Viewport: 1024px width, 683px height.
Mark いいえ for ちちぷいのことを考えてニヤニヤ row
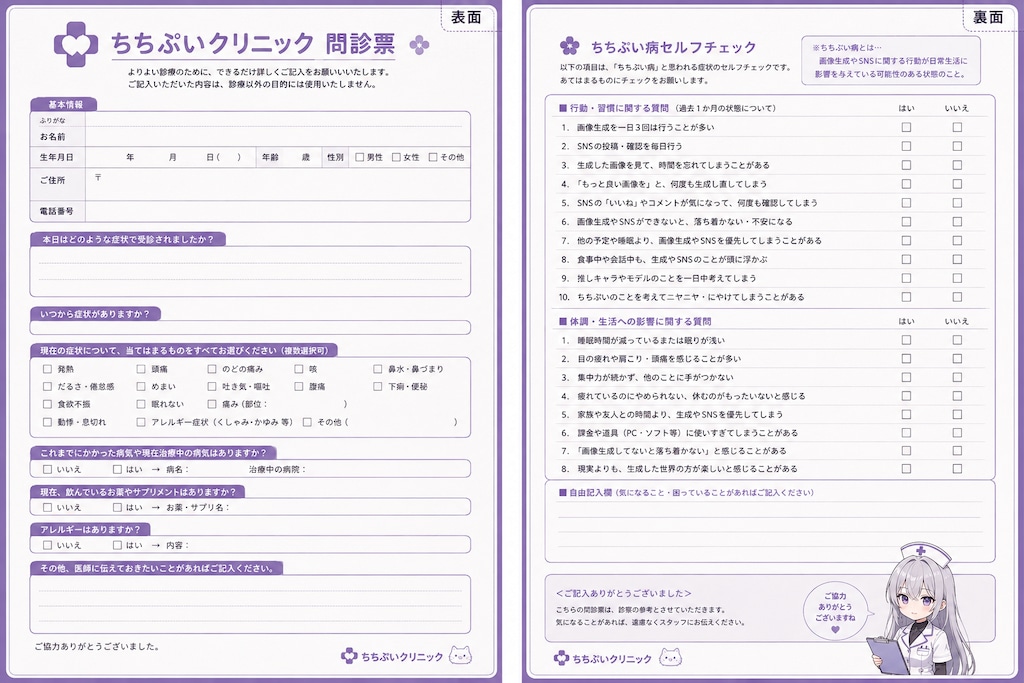tap(957, 297)
